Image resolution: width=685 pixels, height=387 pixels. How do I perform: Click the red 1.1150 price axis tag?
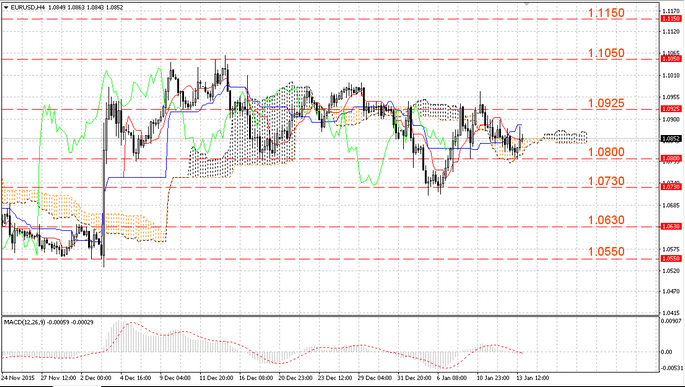click(671, 19)
